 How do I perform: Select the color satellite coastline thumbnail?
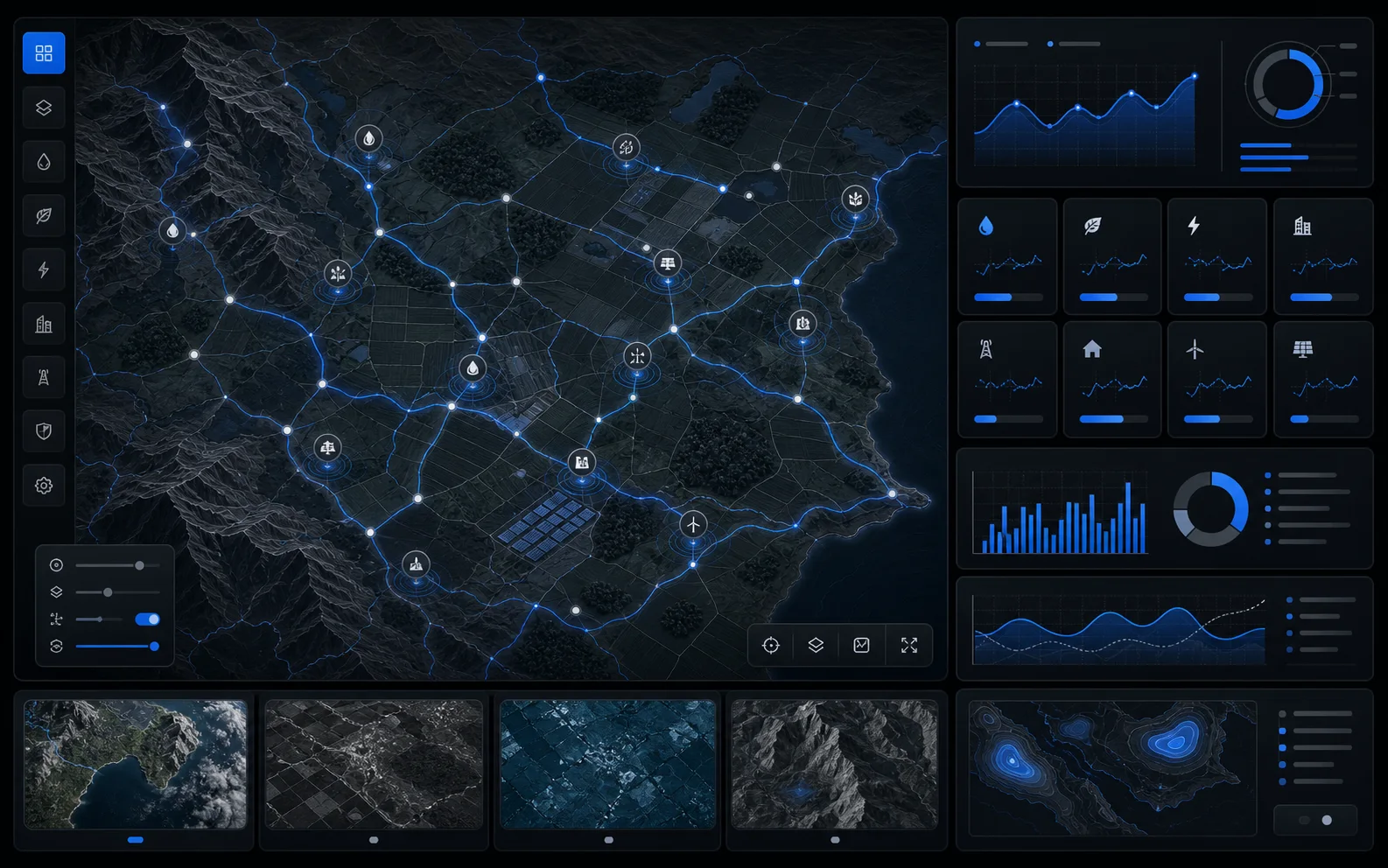click(136, 764)
